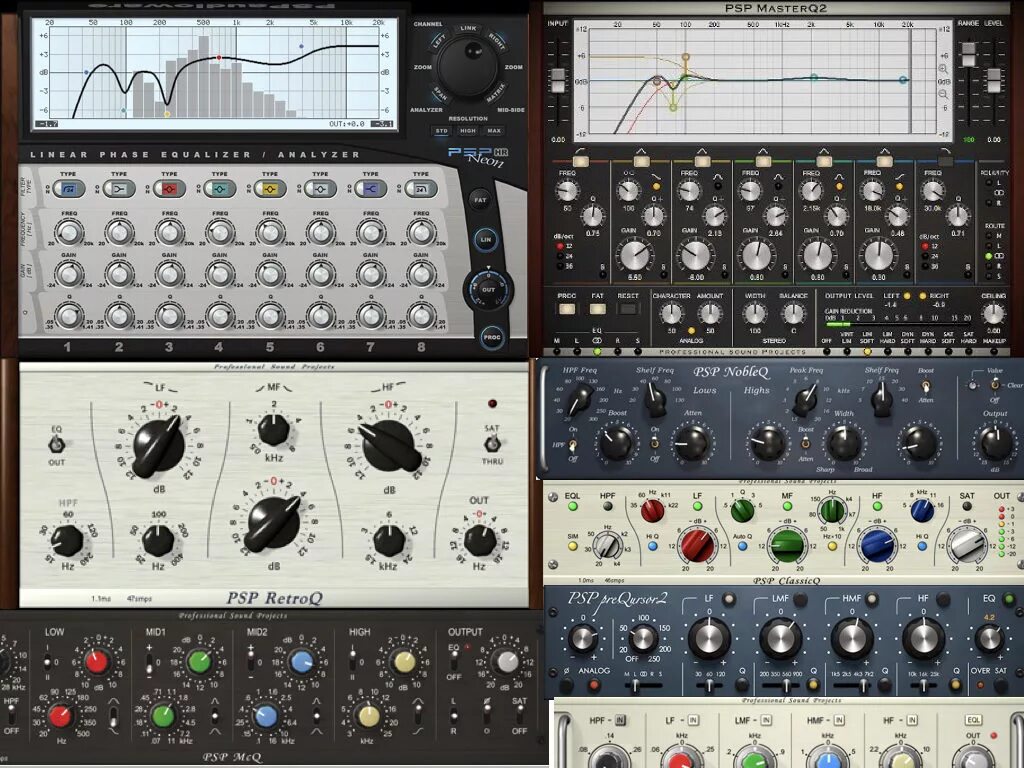This screenshot has width=1024, height=768.
Task: Toggle the EQ OUT switch in PSP RetroQ
Action: (x=56, y=445)
